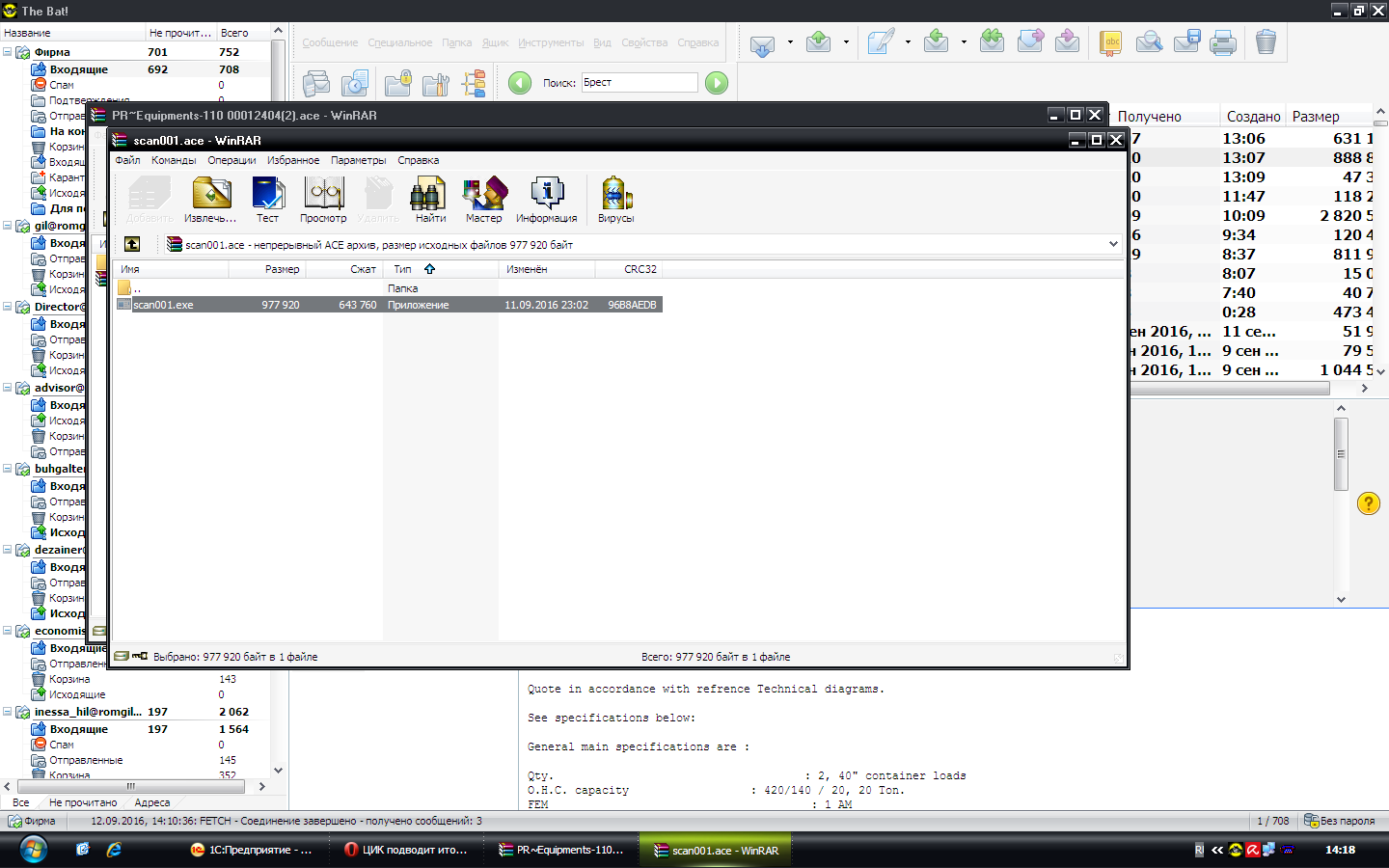
Task: Open the View (Просмотр) tool
Action: (x=323, y=199)
